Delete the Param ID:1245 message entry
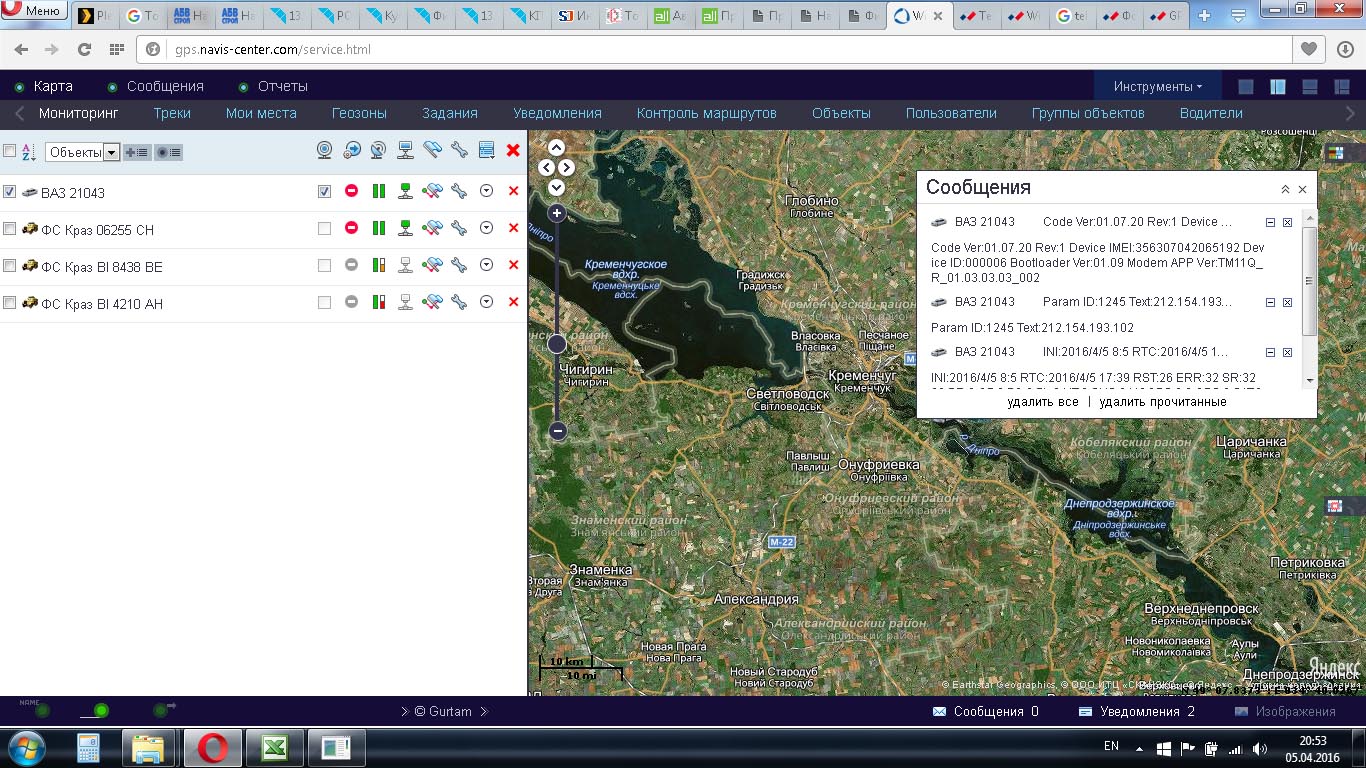Screen dimensions: 1366x768 click(1288, 302)
